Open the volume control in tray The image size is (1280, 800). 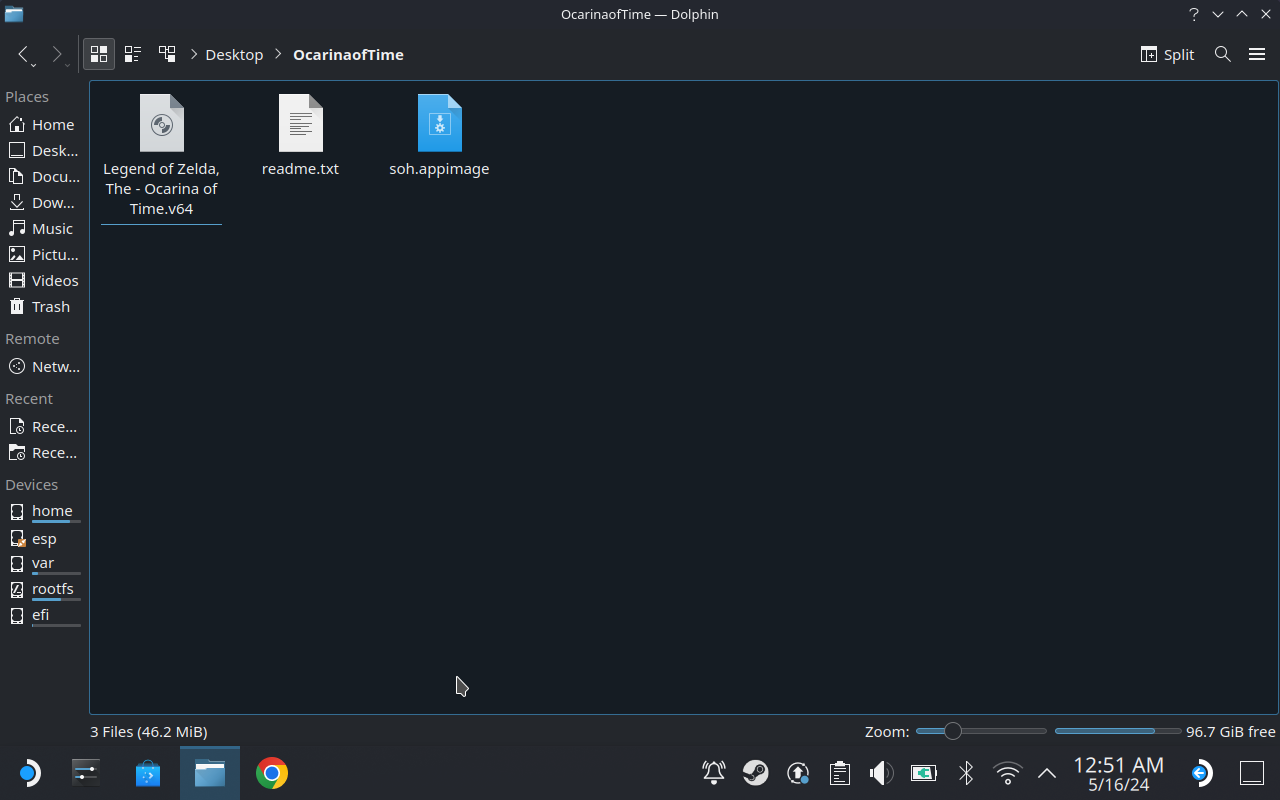(881, 773)
